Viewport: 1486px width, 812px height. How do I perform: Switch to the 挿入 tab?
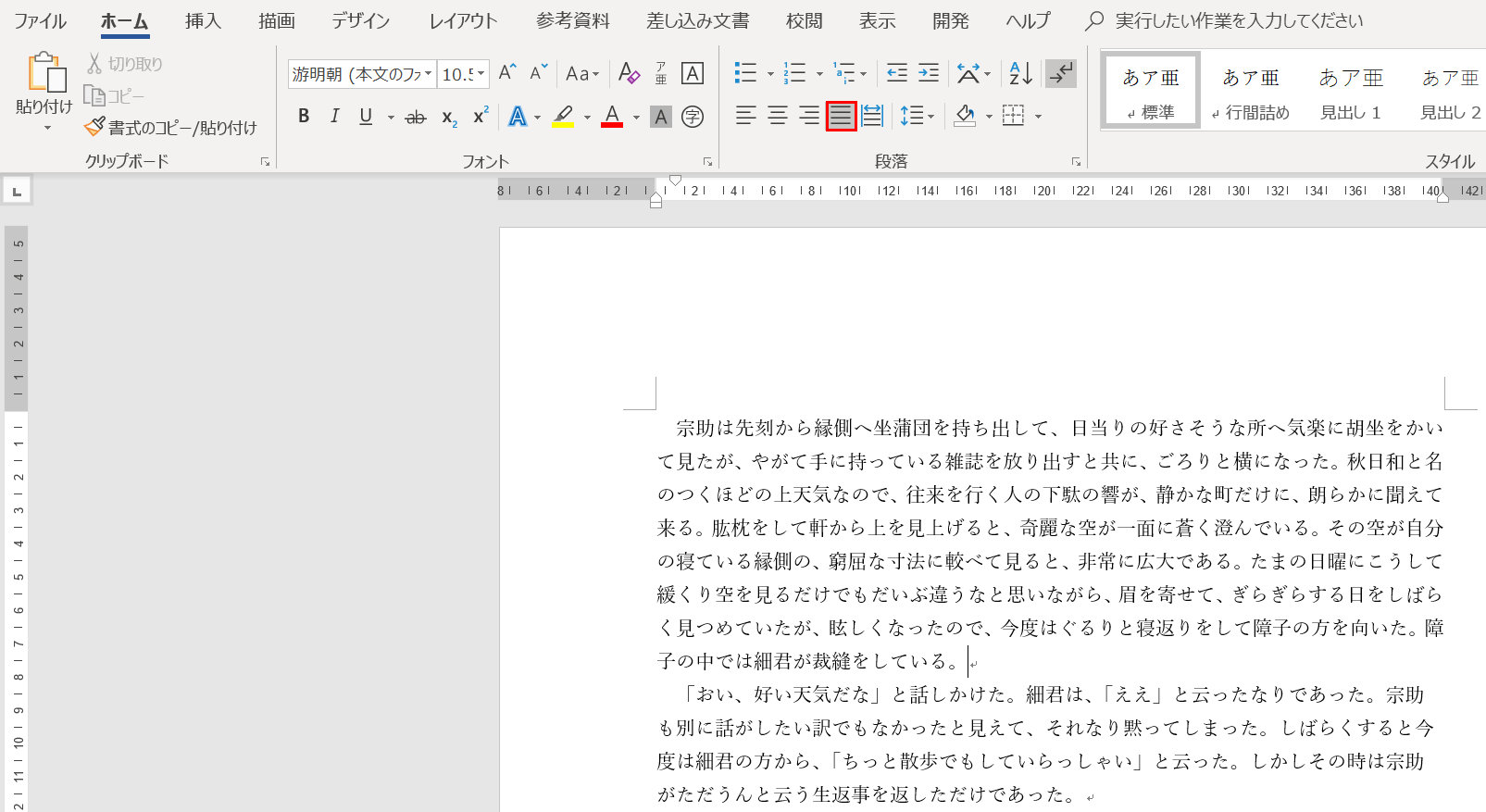tap(203, 20)
